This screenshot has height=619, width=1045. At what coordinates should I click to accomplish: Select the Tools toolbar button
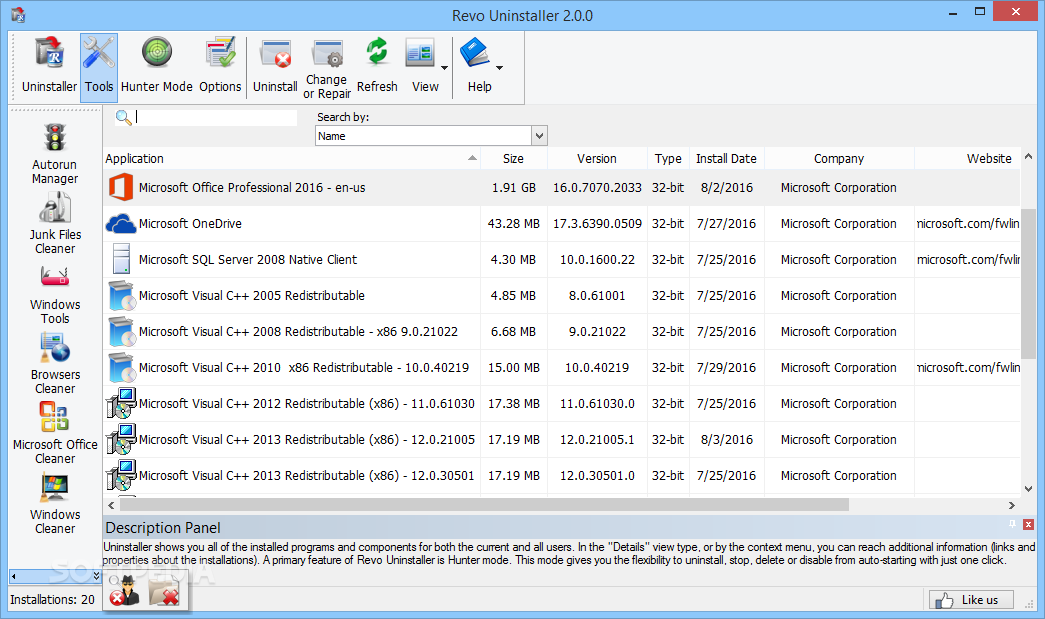point(99,66)
